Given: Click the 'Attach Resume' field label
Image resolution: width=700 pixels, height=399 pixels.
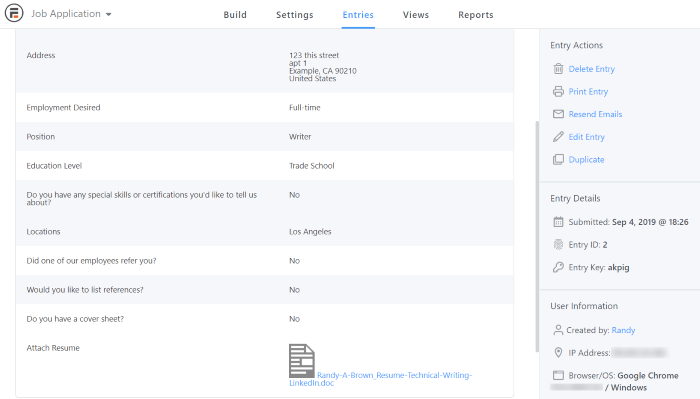Looking at the screenshot, I should [x=53, y=348].
